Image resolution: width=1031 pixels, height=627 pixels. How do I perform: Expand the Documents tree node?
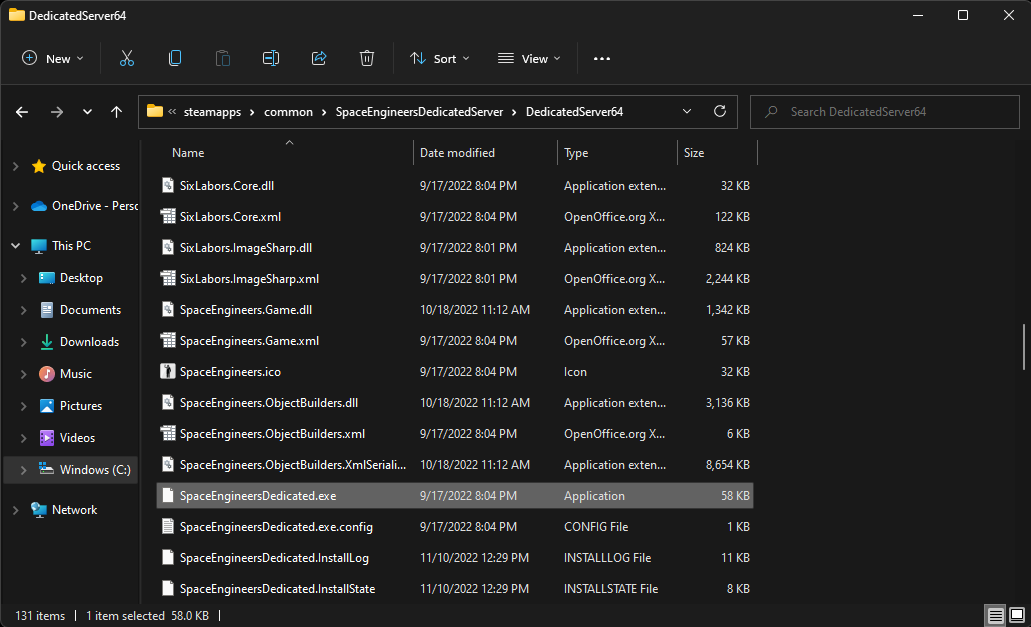pyautogui.click(x=24, y=310)
